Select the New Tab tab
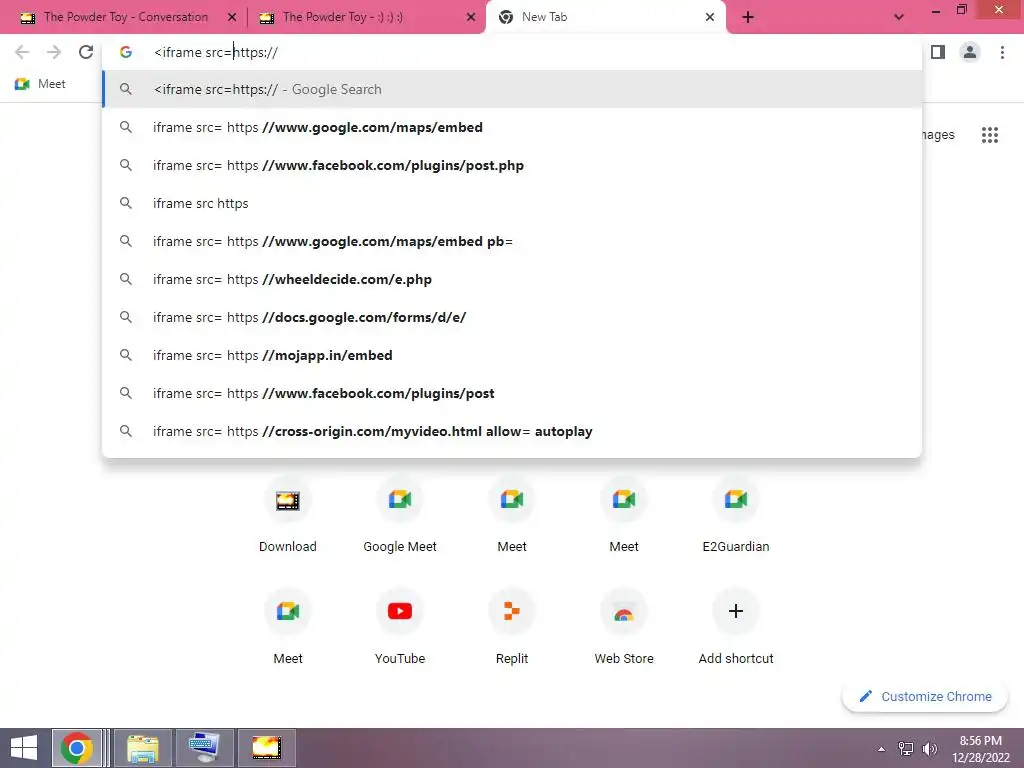This screenshot has width=1024, height=768. point(604,17)
